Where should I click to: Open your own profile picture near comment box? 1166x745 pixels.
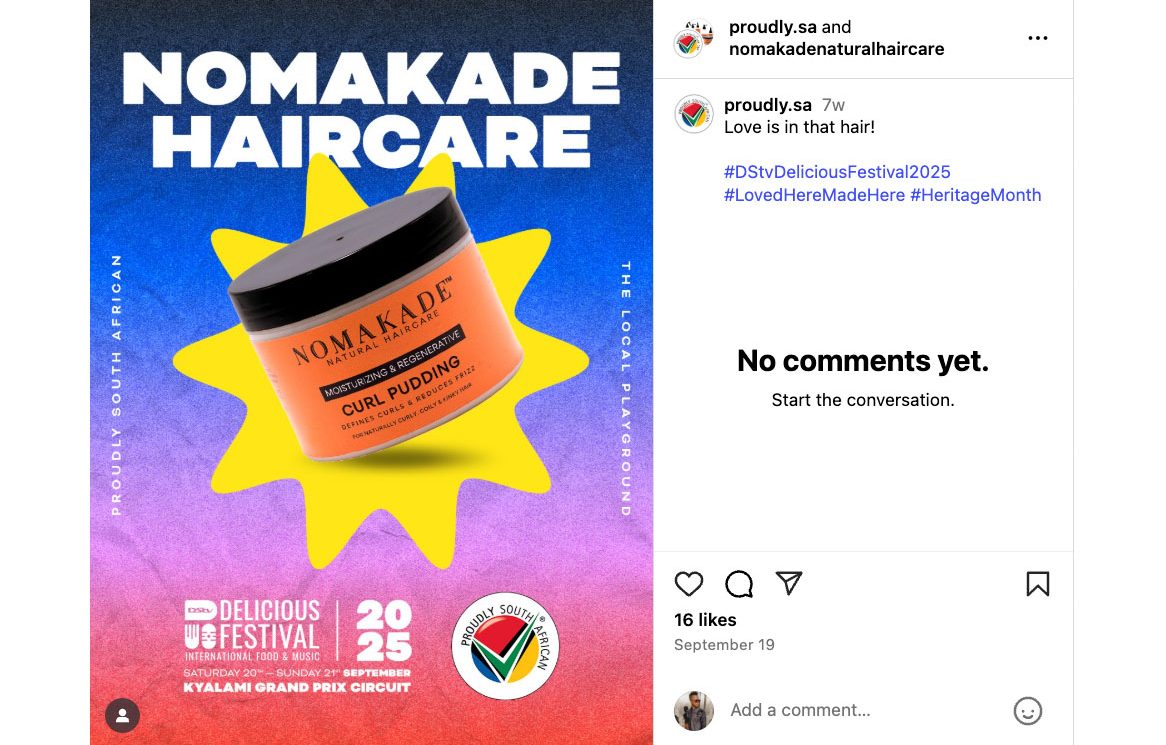(694, 711)
